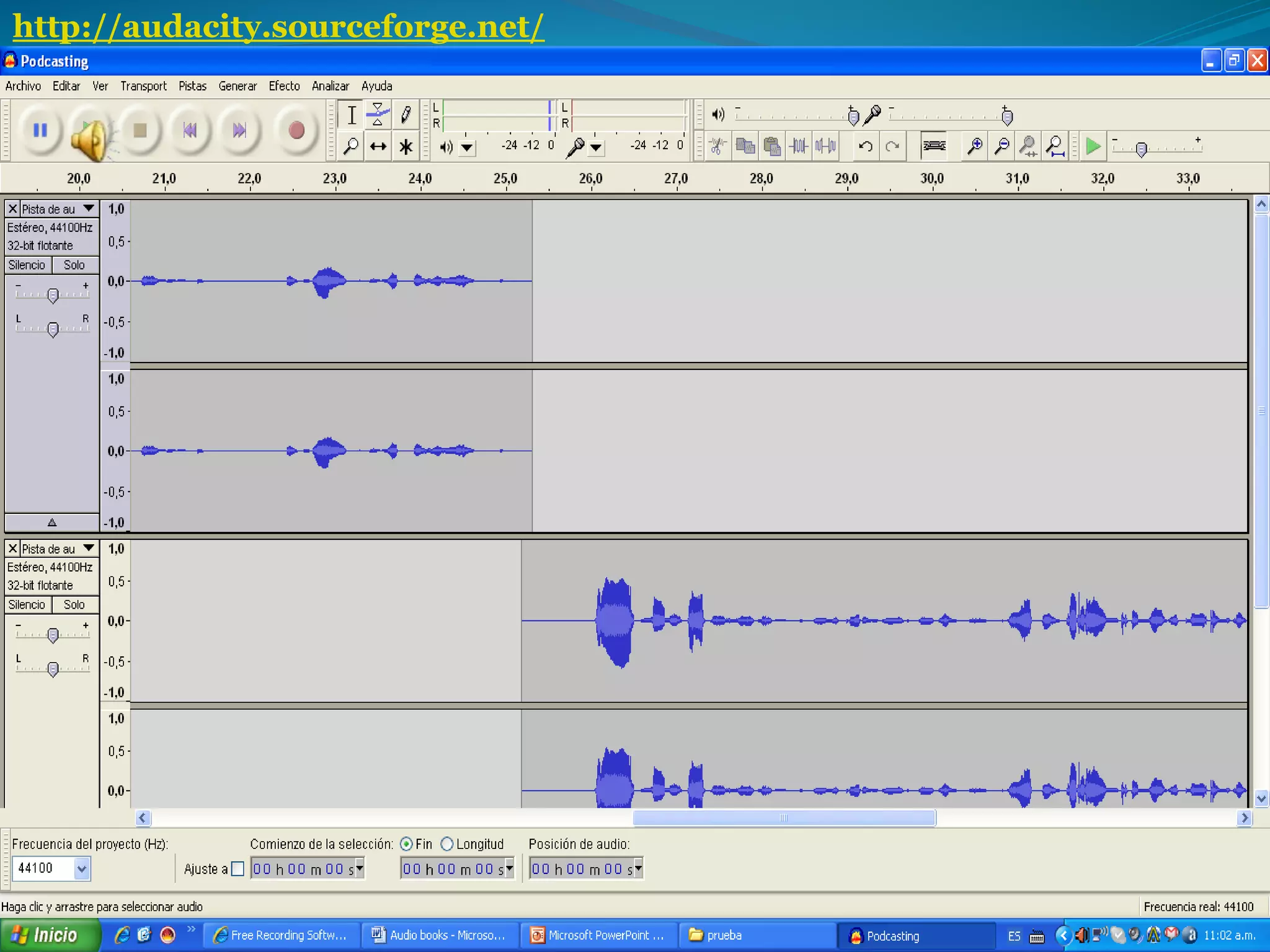
Task: Select the Fin radio button
Action: tap(406, 844)
